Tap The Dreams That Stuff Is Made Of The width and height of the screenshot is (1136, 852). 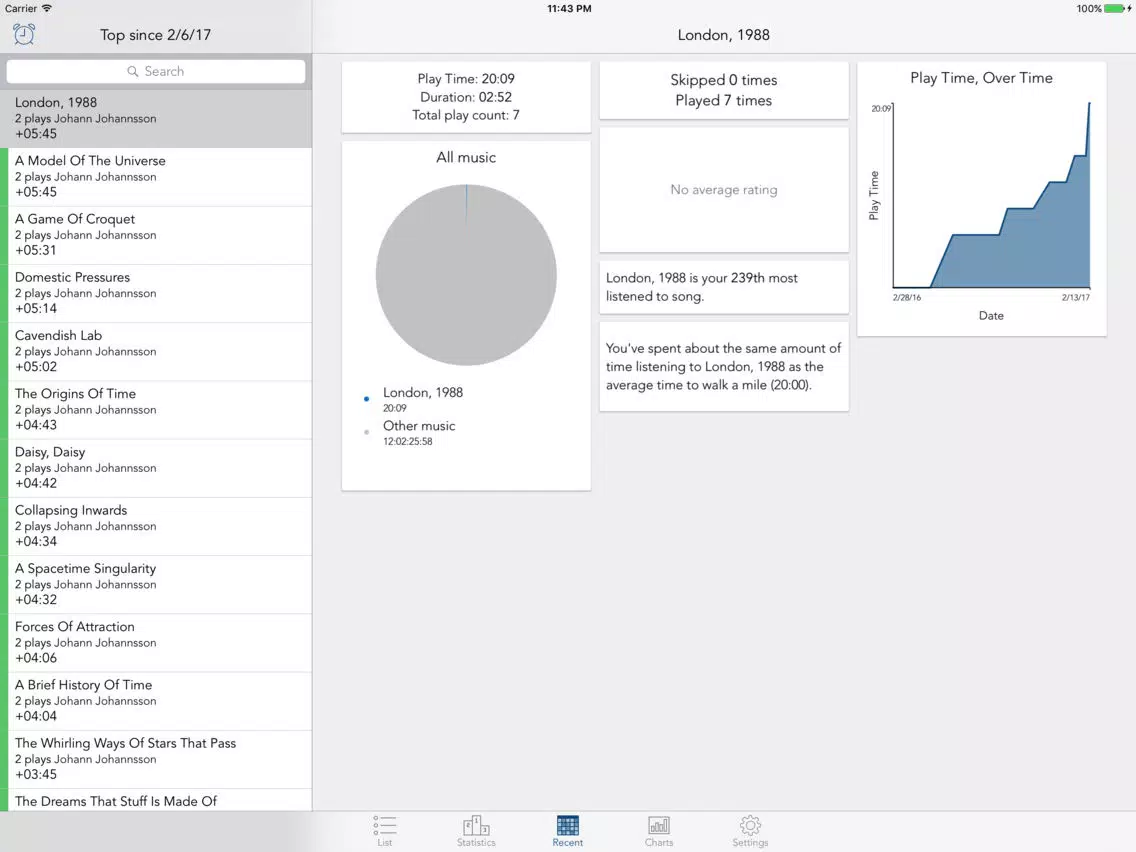pos(156,800)
